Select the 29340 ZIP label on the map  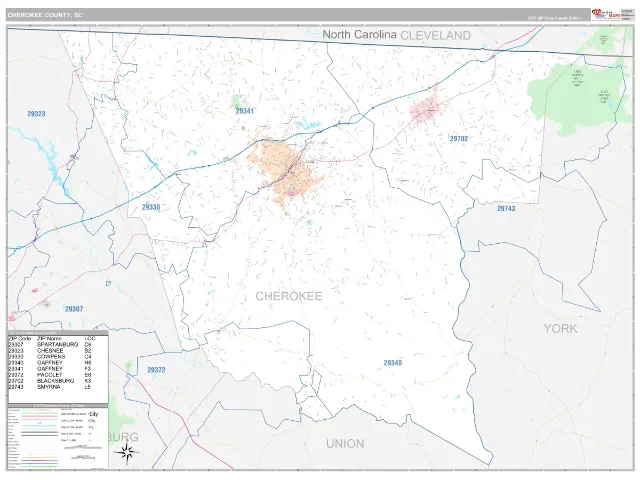393,363
